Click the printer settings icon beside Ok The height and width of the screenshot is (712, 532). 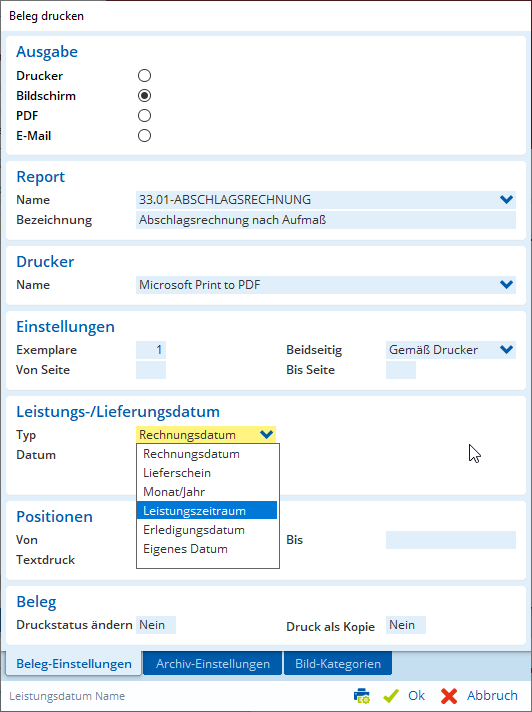[x=362, y=696]
